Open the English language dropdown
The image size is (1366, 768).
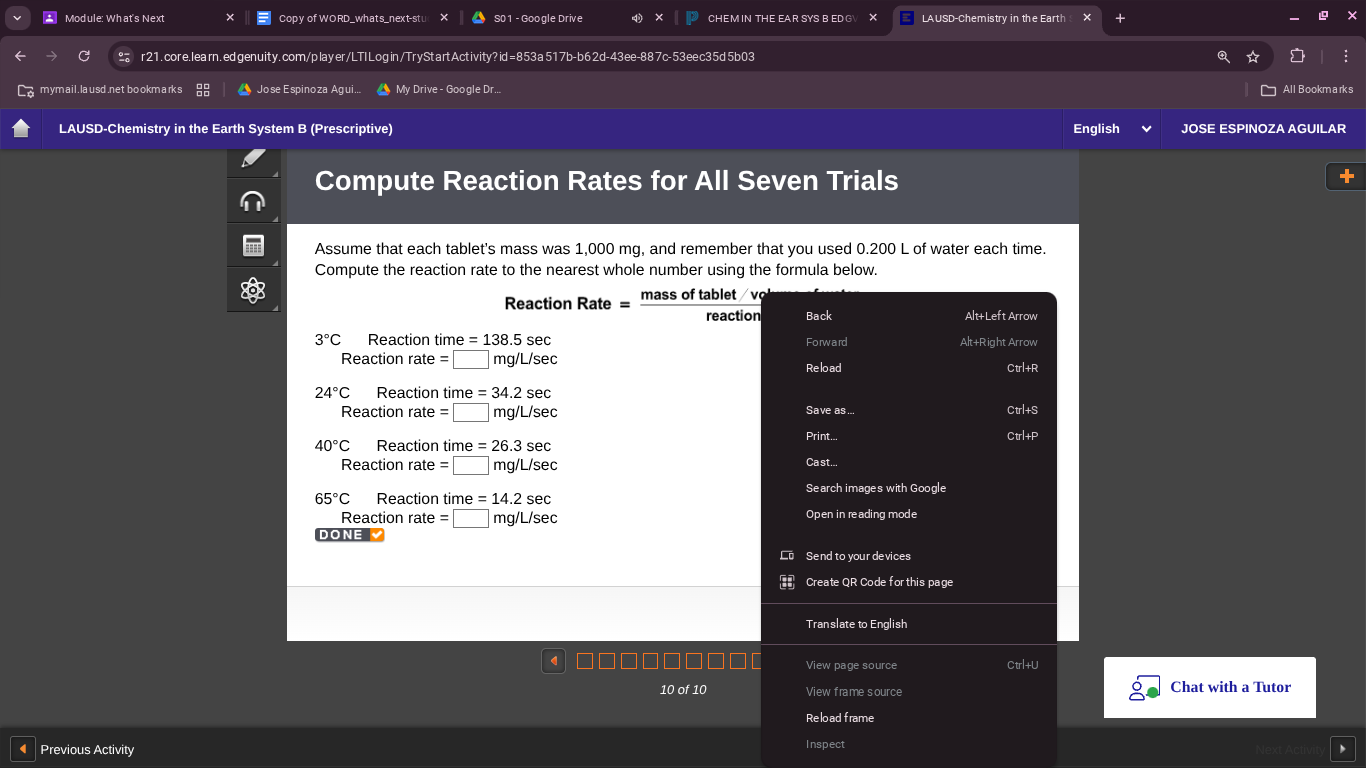click(1110, 128)
